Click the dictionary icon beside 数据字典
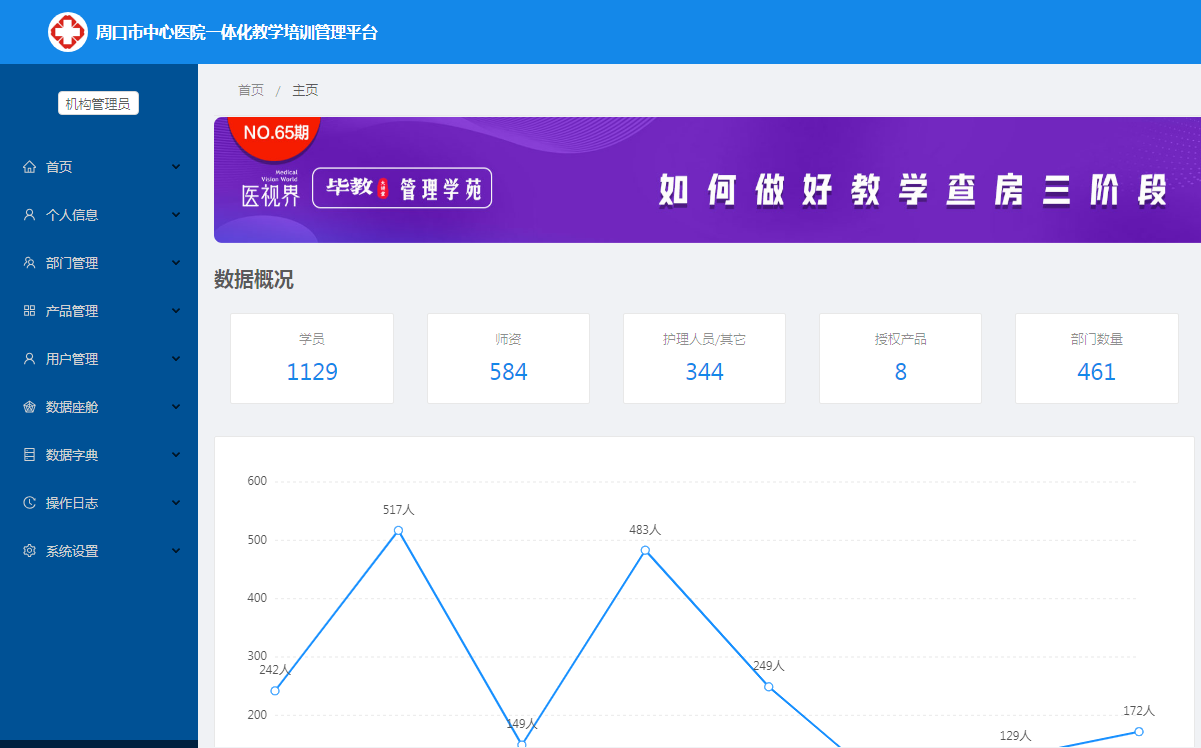Viewport: 1201px width, 748px height. 29,455
